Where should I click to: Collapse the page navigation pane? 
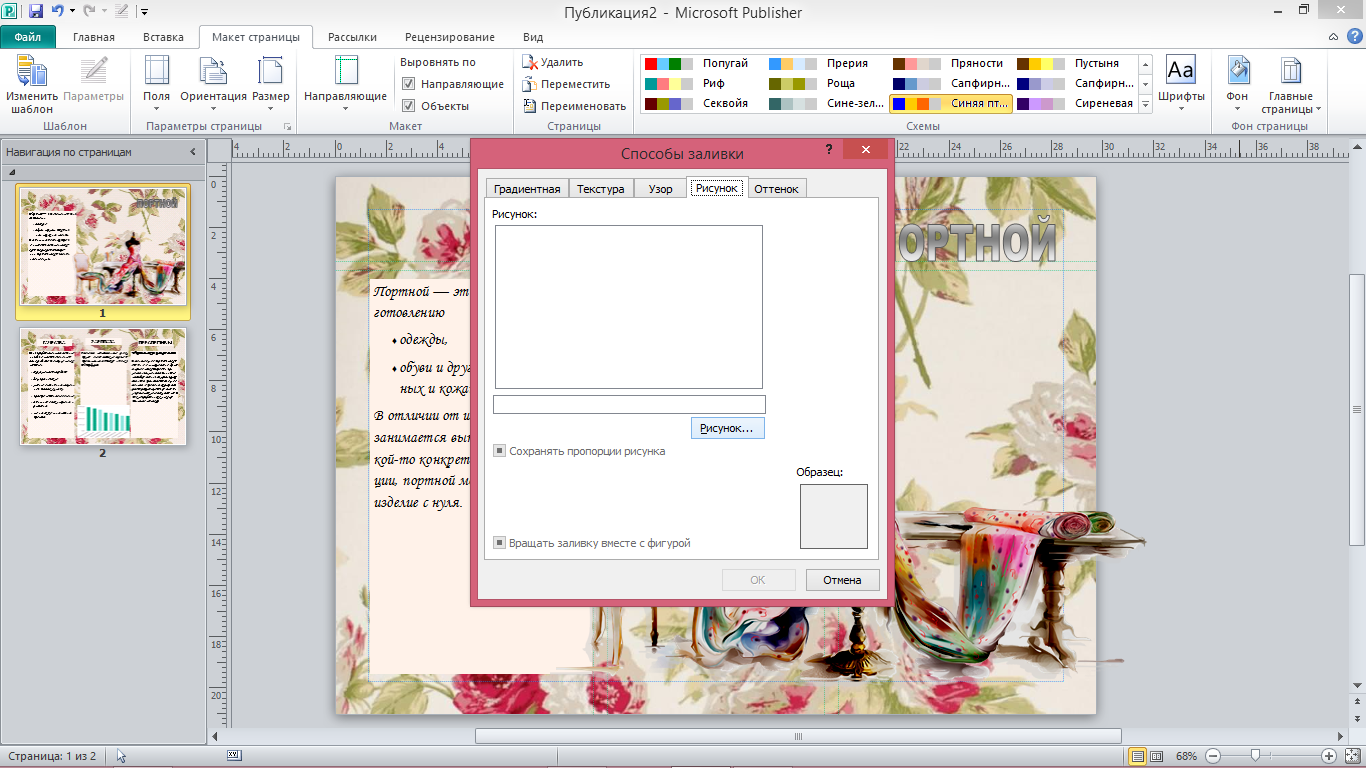click(193, 152)
